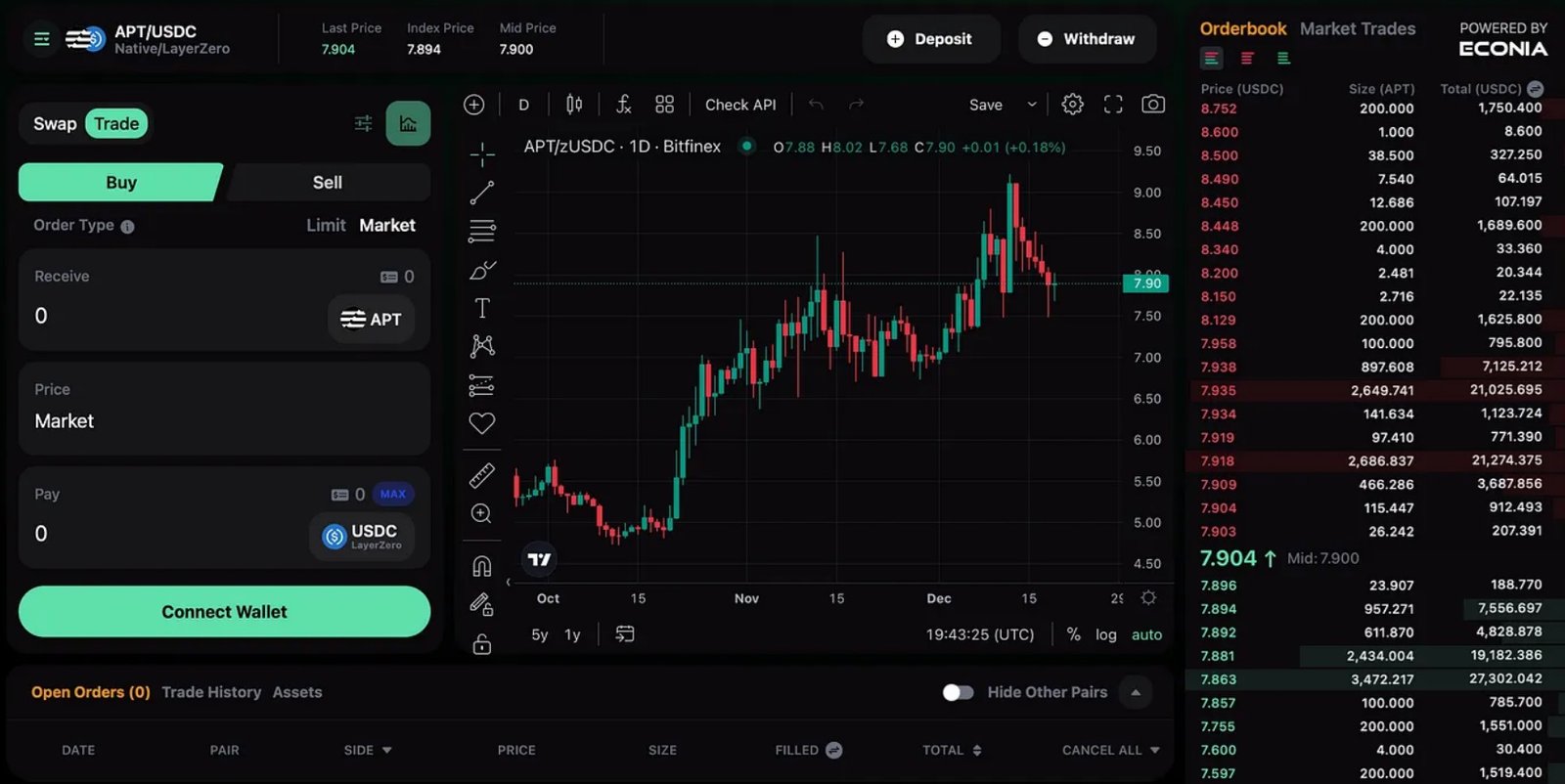Select the crosshair cursor tool

click(x=482, y=154)
